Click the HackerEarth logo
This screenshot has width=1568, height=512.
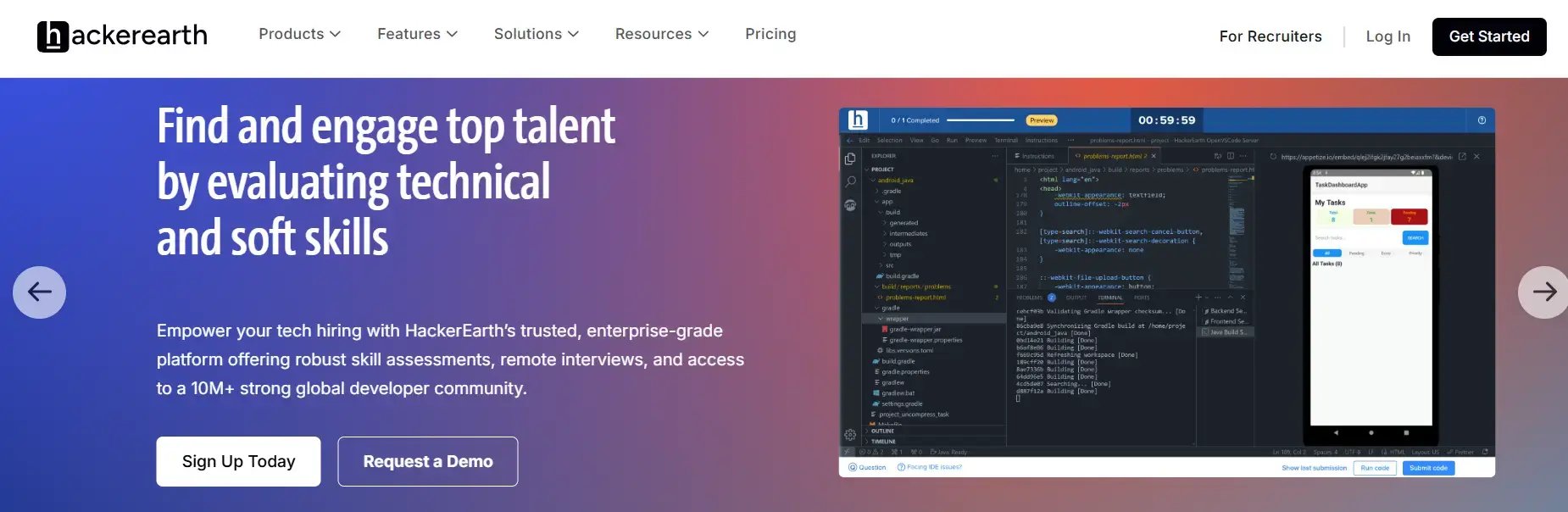click(122, 36)
